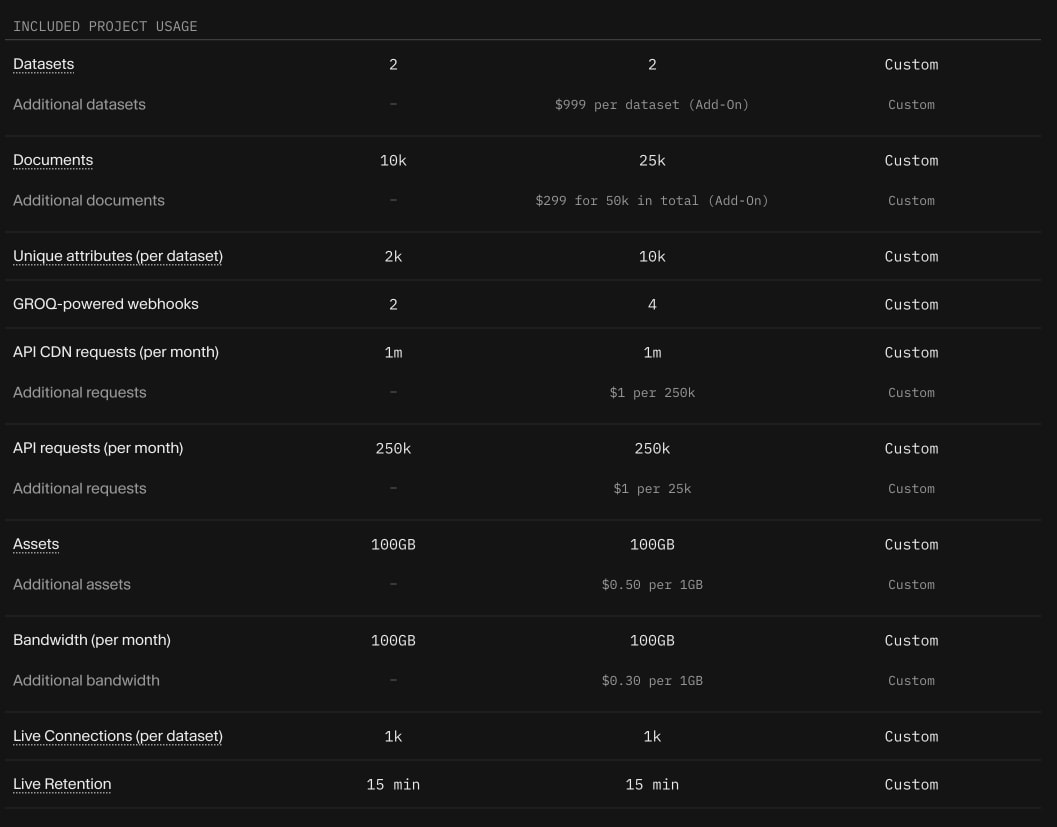Click the Additional datasets row label
This screenshot has width=1057, height=827.
pos(79,104)
